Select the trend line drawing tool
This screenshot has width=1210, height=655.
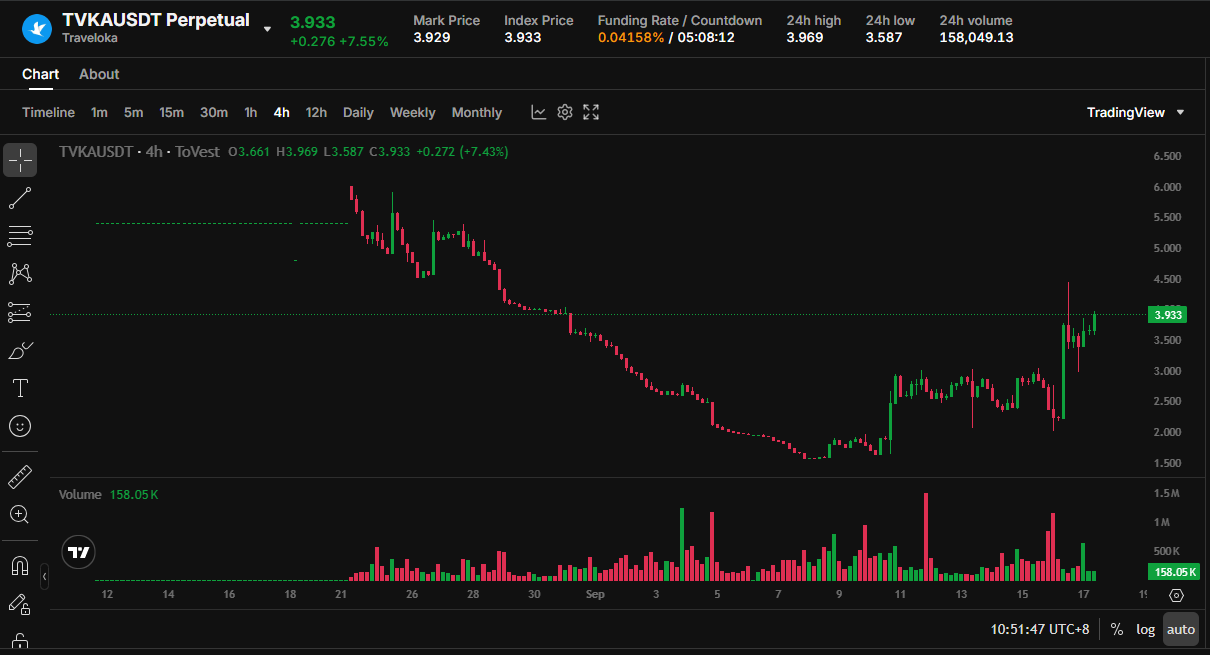pyautogui.click(x=20, y=198)
